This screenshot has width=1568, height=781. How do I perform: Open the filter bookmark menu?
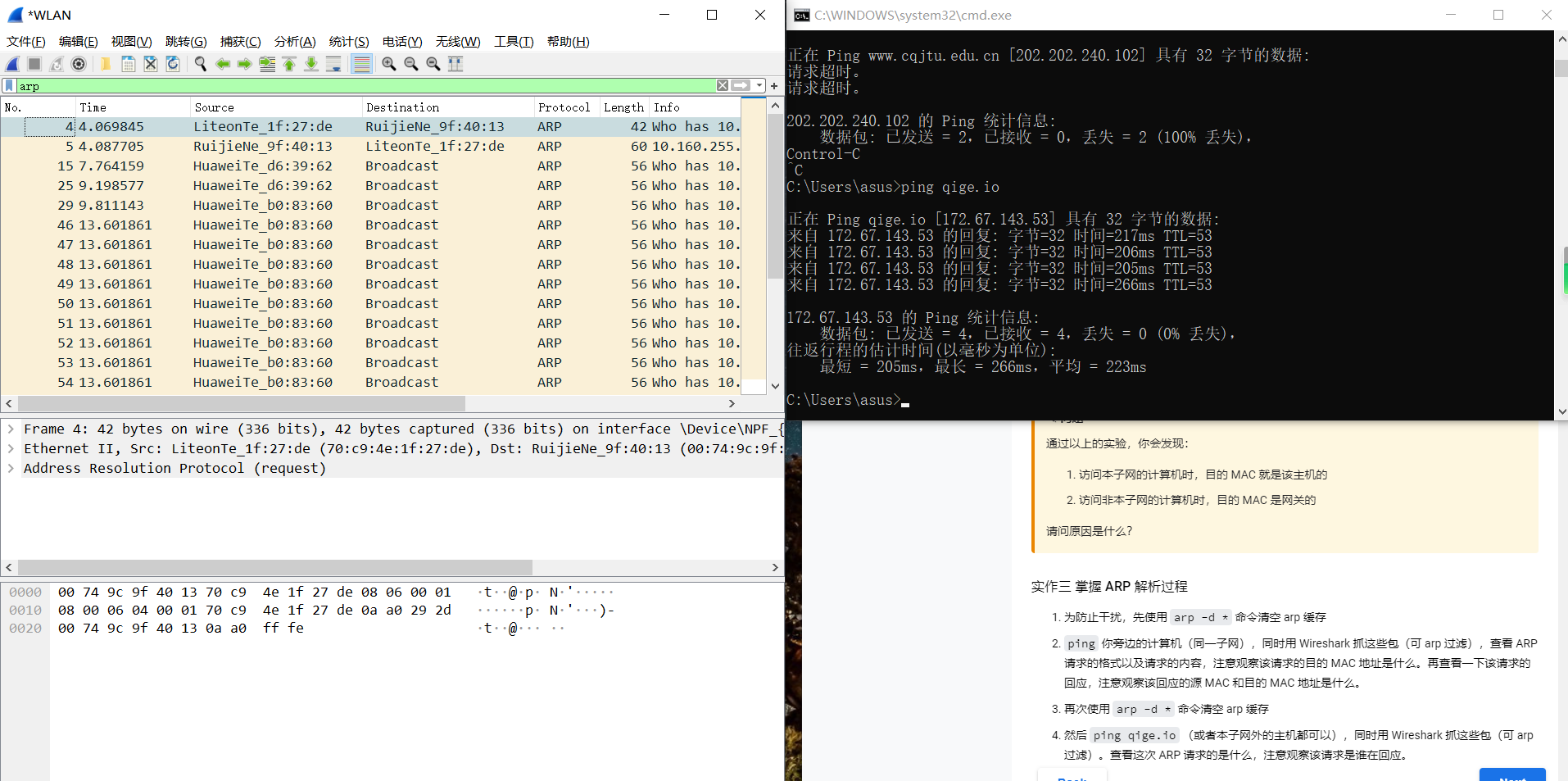tap(9, 86)
